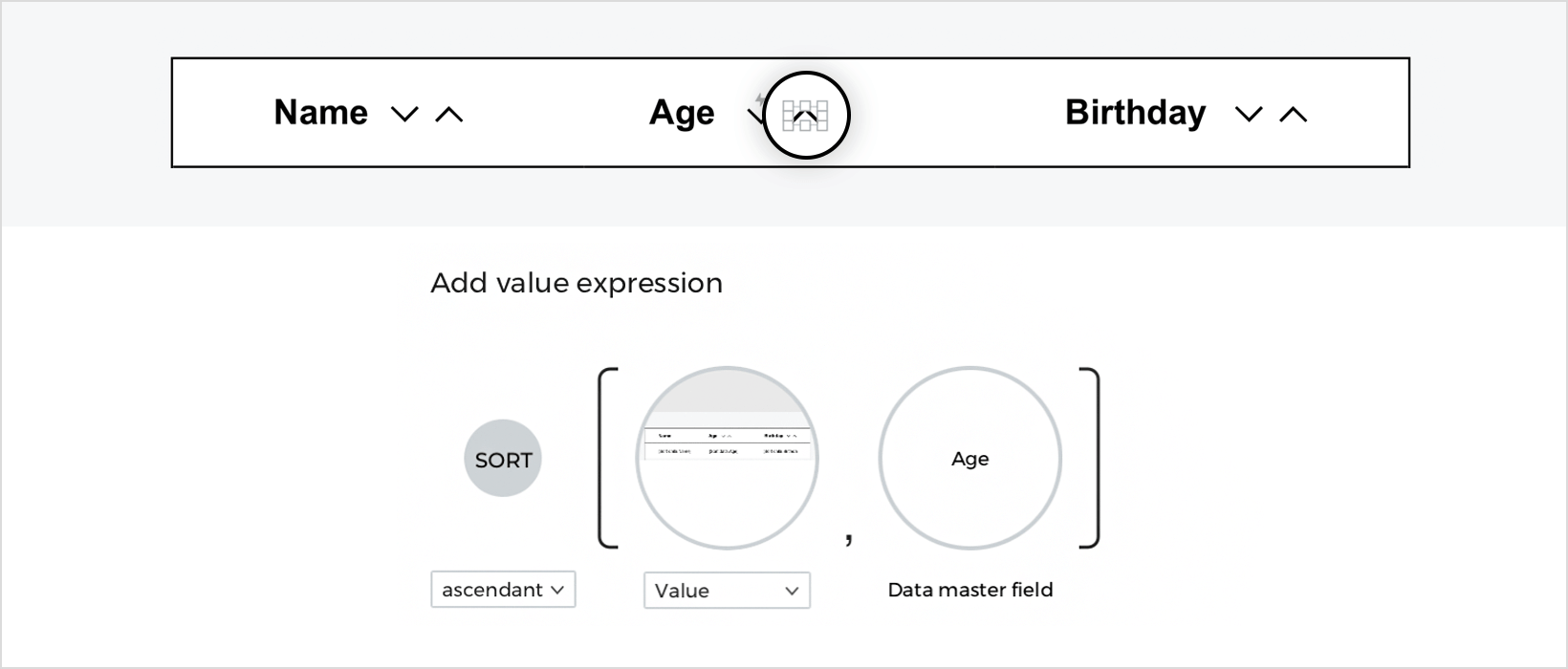Click the Birthday column header
This screenshot has width=1568, height=669.
1135,113
